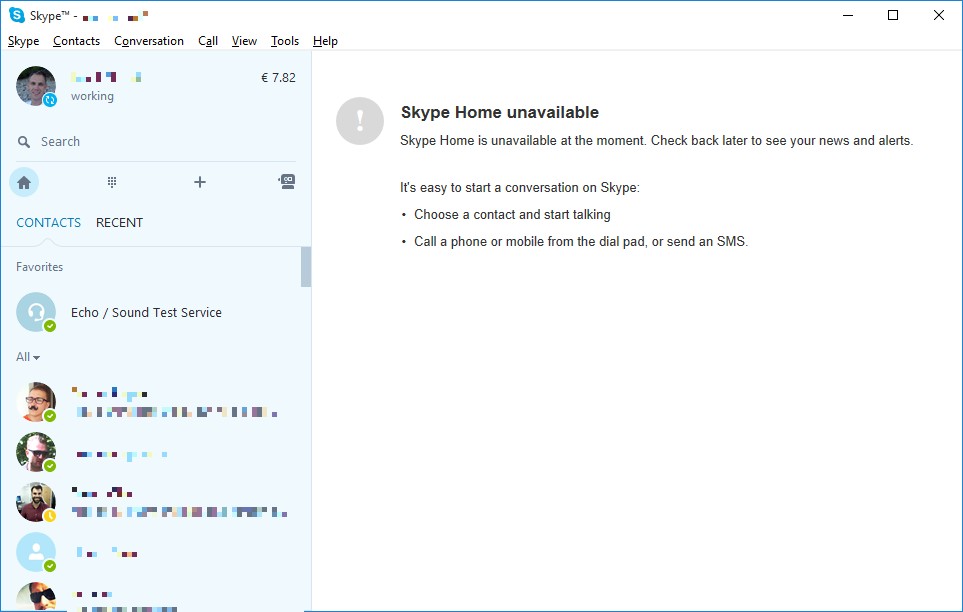Image resolution: width=963 pixels, height=612 pixels.
Task: Click the Echo / Sound Test Service headset avatar
Action: 36,312
